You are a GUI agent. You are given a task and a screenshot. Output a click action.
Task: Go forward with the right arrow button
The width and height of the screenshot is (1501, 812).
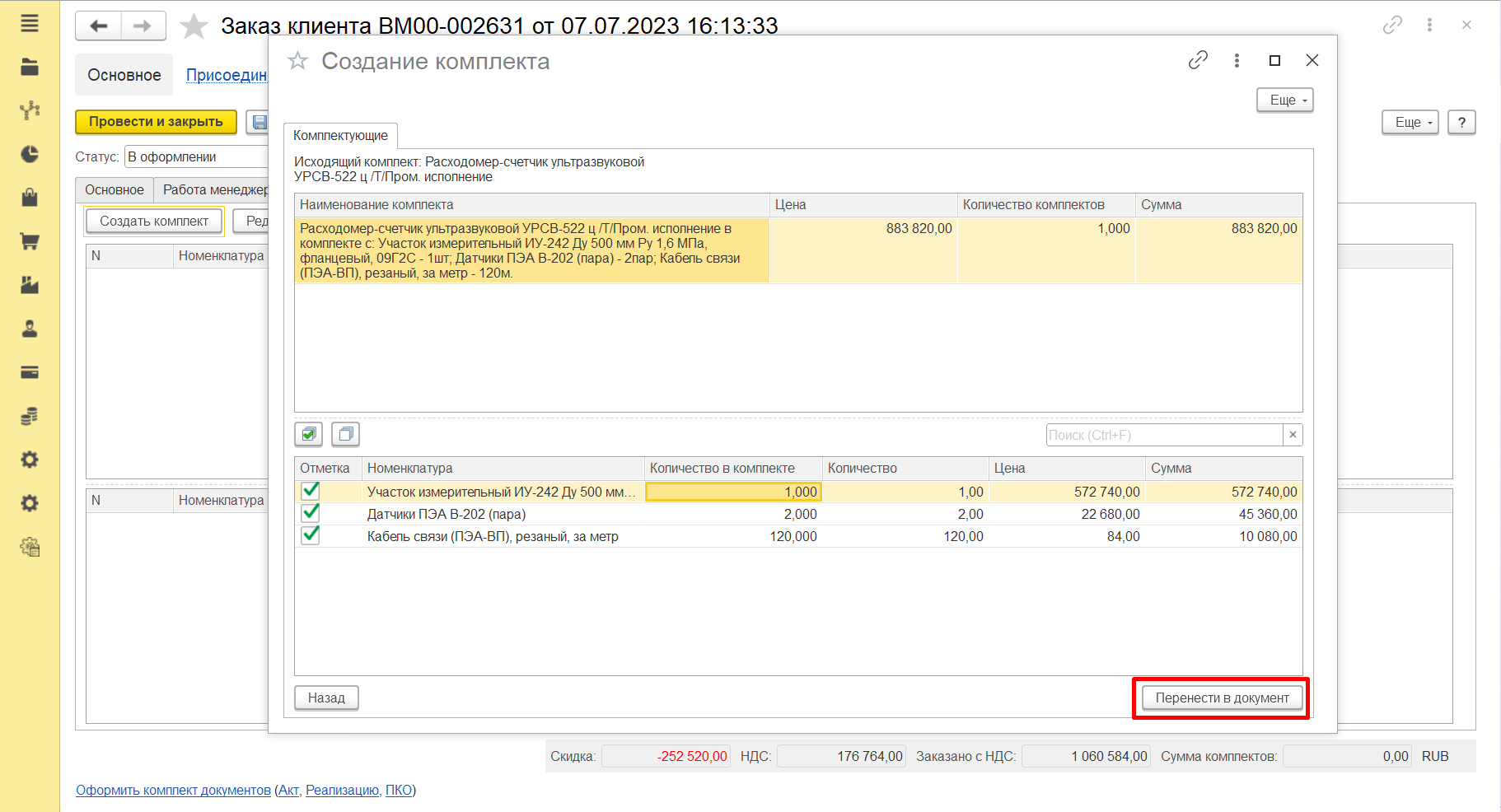point(143,26)
